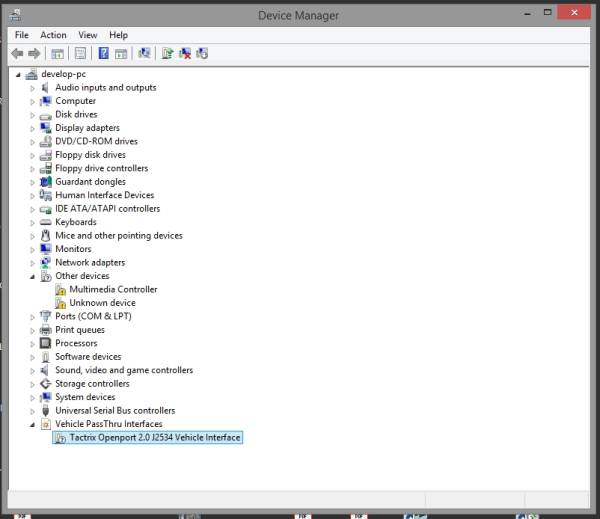The width and height of the screenshot is (600, 519).
Task: Click the Floppy drive controllers icon
Action: click(x=46, y=168)
